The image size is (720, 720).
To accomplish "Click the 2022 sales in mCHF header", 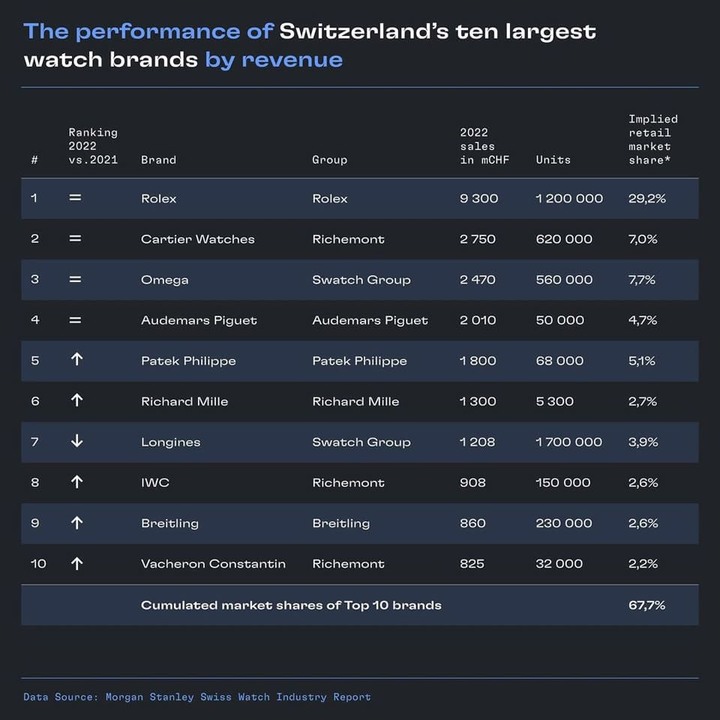I will (x=484, y=146).
